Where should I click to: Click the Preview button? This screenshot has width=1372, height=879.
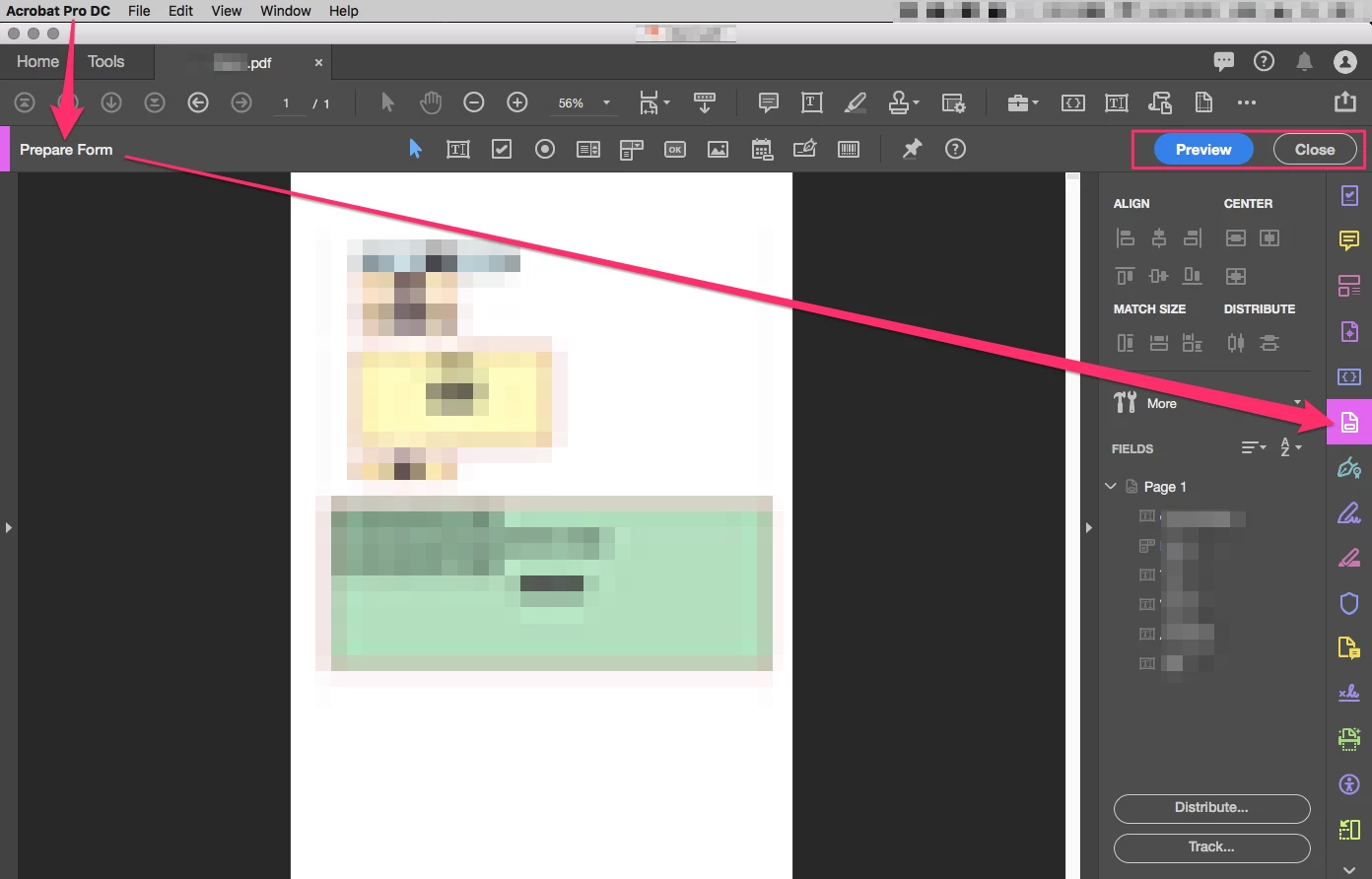pyautogui.click(x=1203, y=150)
